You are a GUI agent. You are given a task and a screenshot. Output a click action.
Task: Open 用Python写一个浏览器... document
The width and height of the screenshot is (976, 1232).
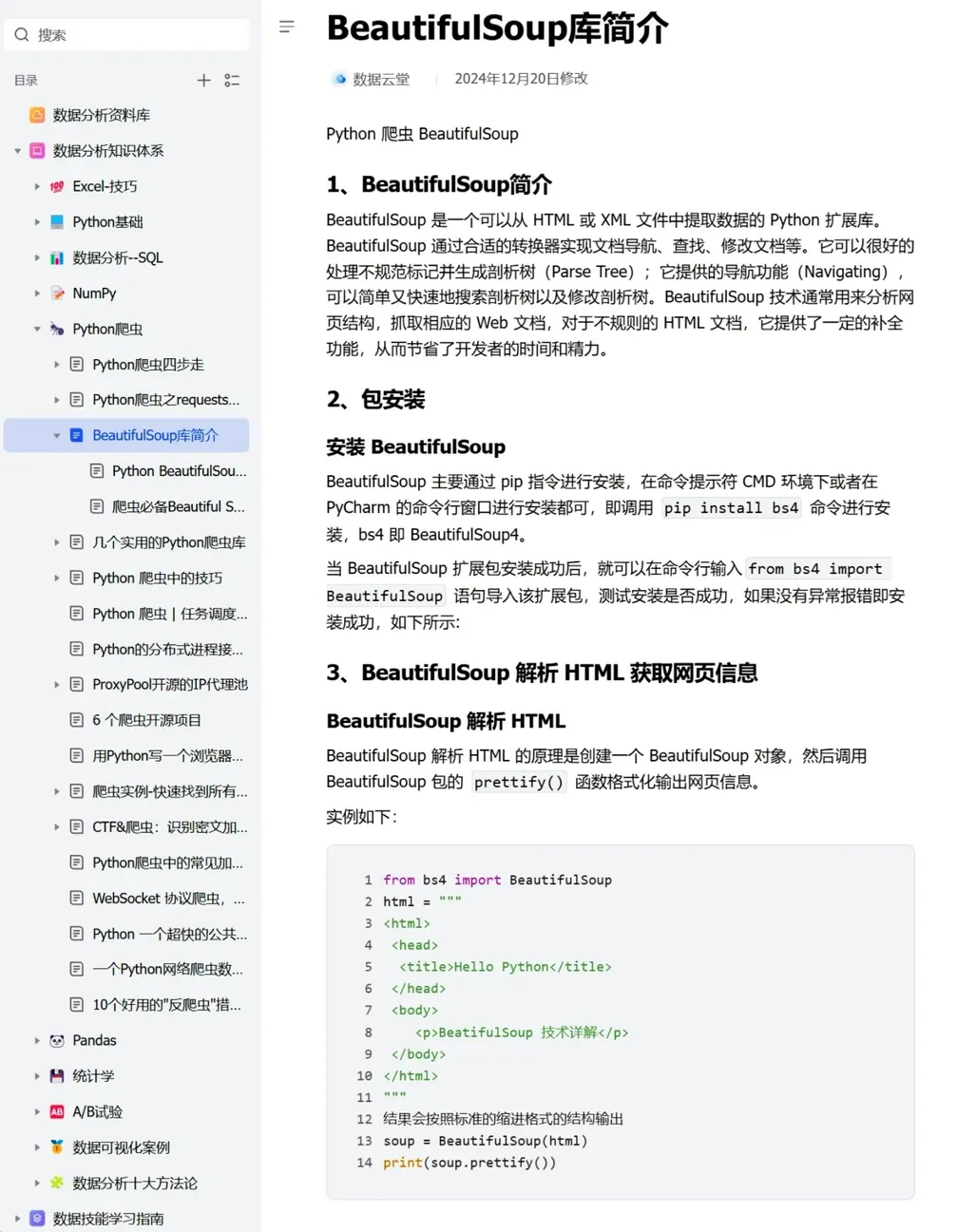coord(168,756)
